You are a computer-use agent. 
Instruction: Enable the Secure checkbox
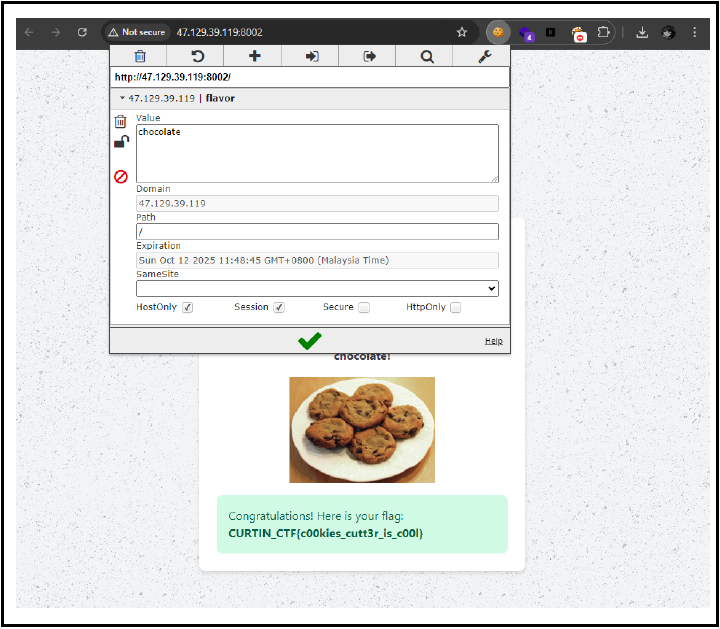click(364, 308)
